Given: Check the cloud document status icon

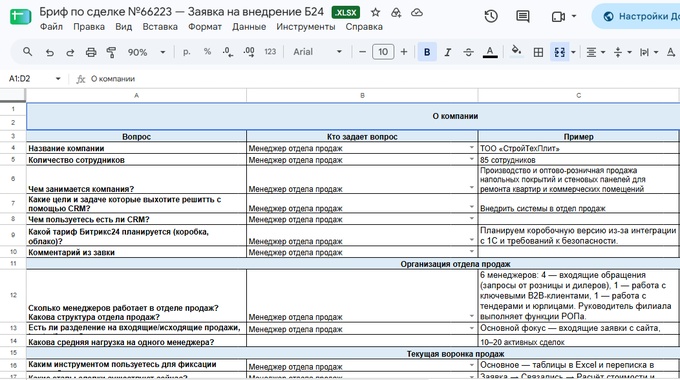Looking at the screenshot, I should (417, 13).
